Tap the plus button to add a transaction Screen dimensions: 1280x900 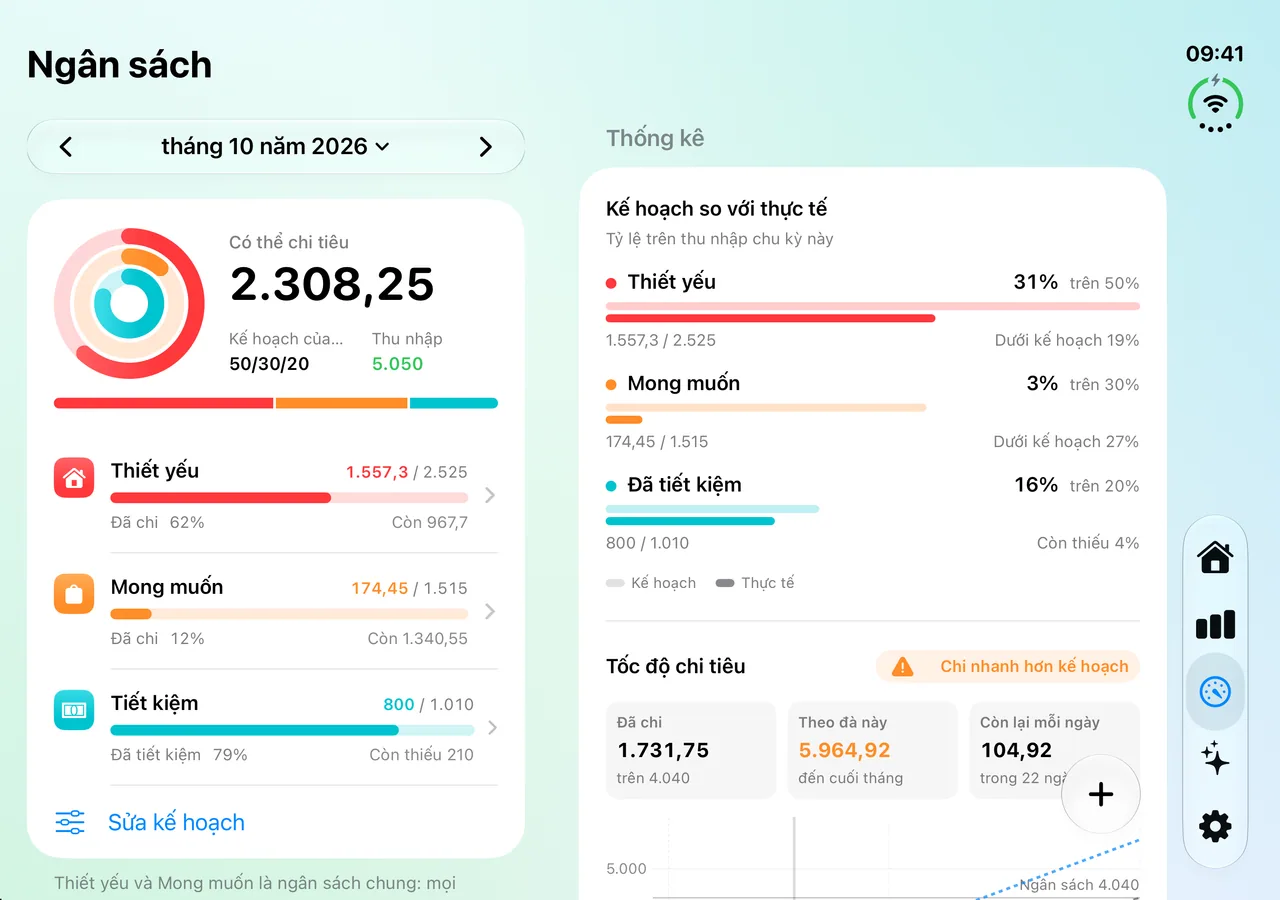click(x=1101, y=795)
